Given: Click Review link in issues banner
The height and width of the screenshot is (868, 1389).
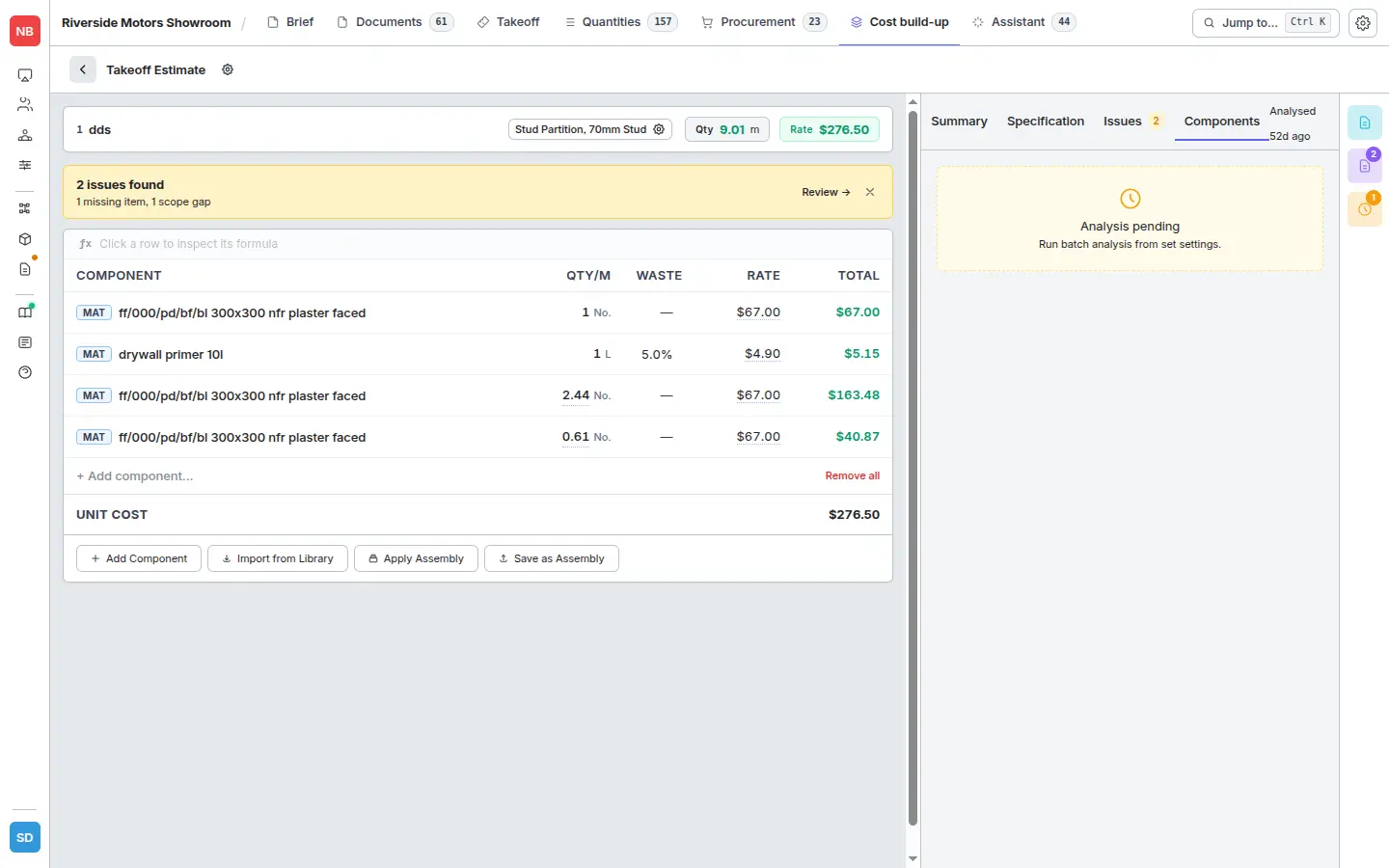Looking at the screenshot, I should 826,192.
